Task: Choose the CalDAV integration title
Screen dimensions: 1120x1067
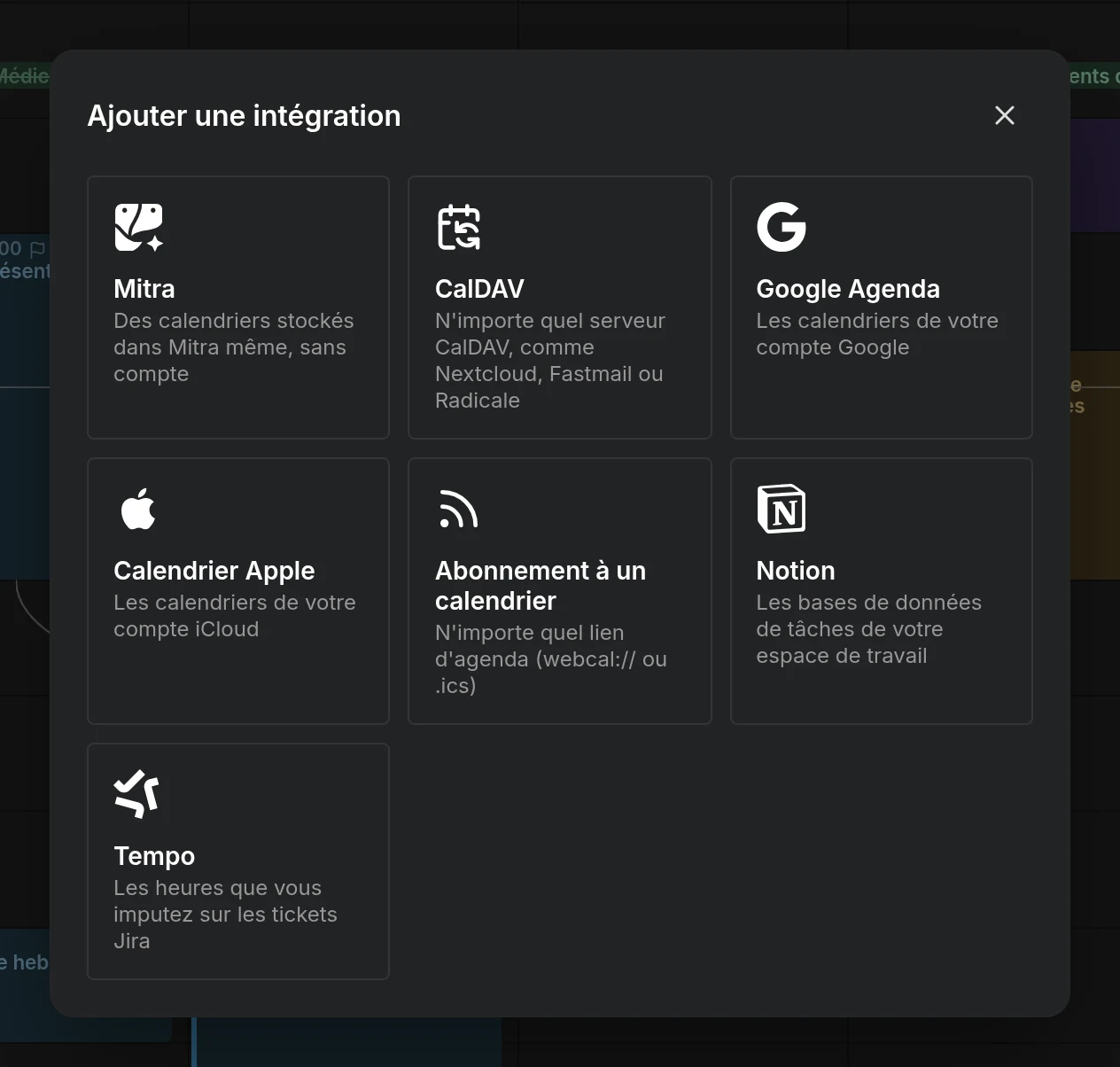Action: tap(479, 289)
